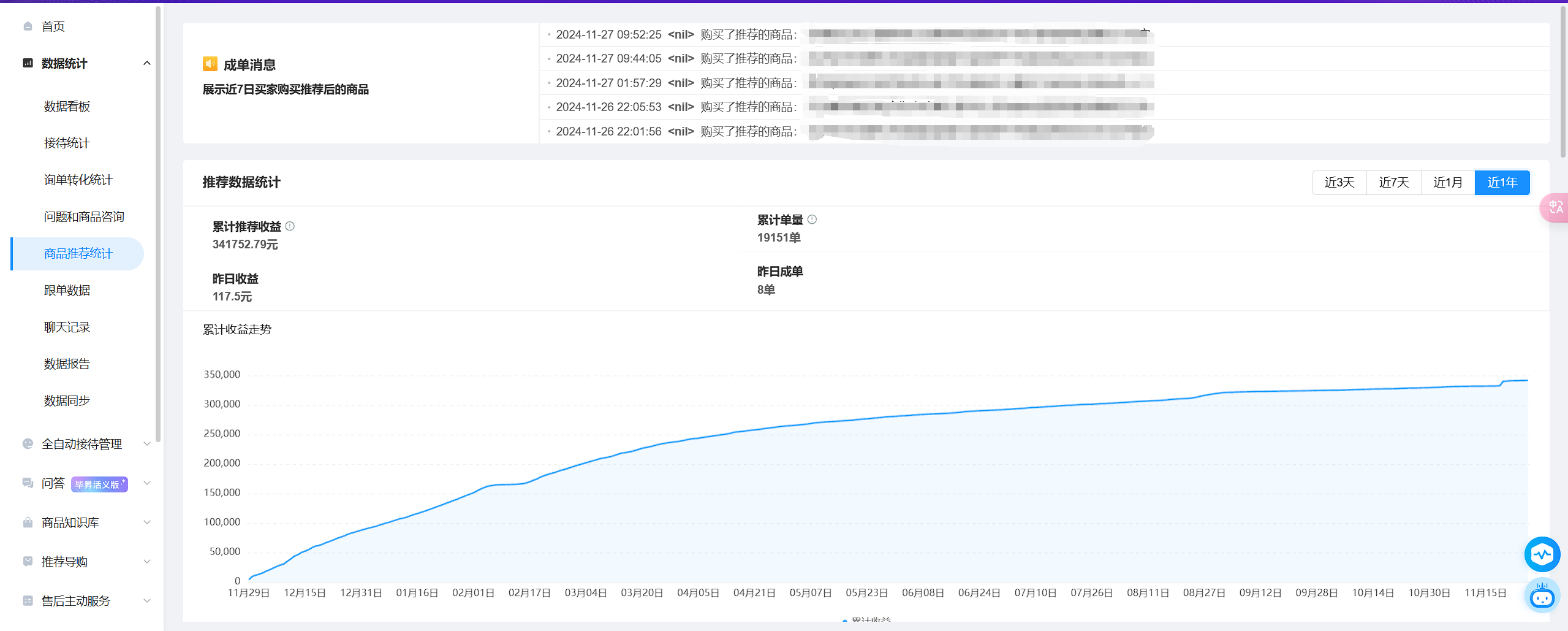Open 跟单数据 menu item
1568x631 pixels.
67,290
